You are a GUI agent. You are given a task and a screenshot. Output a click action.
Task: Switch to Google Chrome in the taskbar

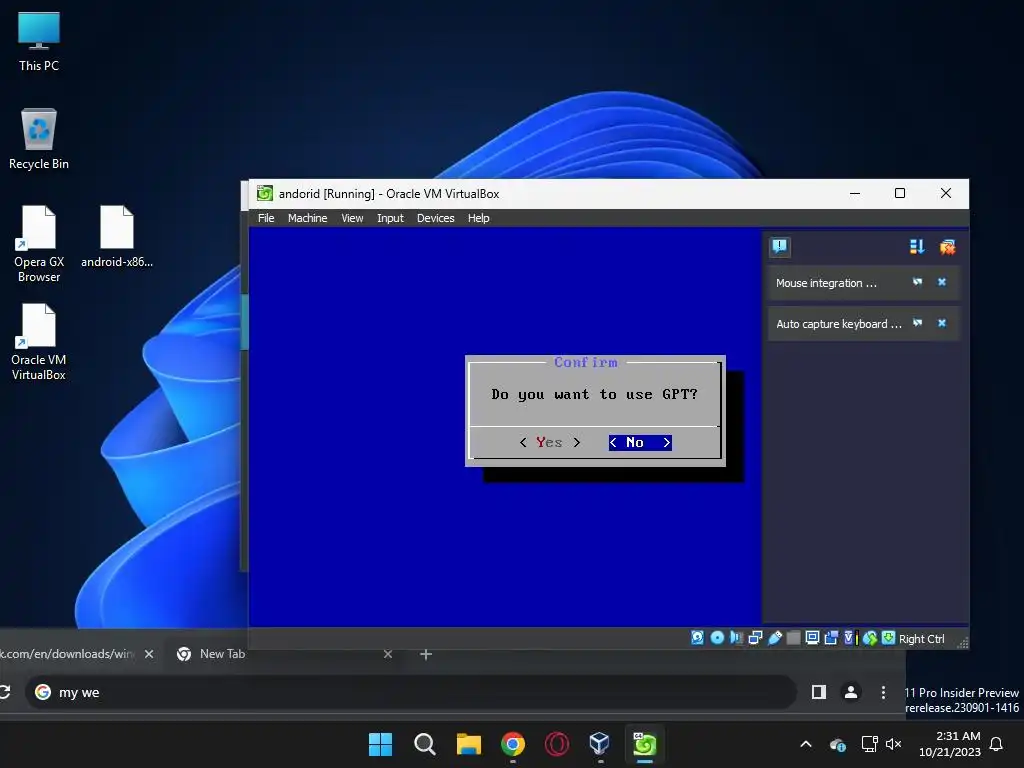pos(513,744)
